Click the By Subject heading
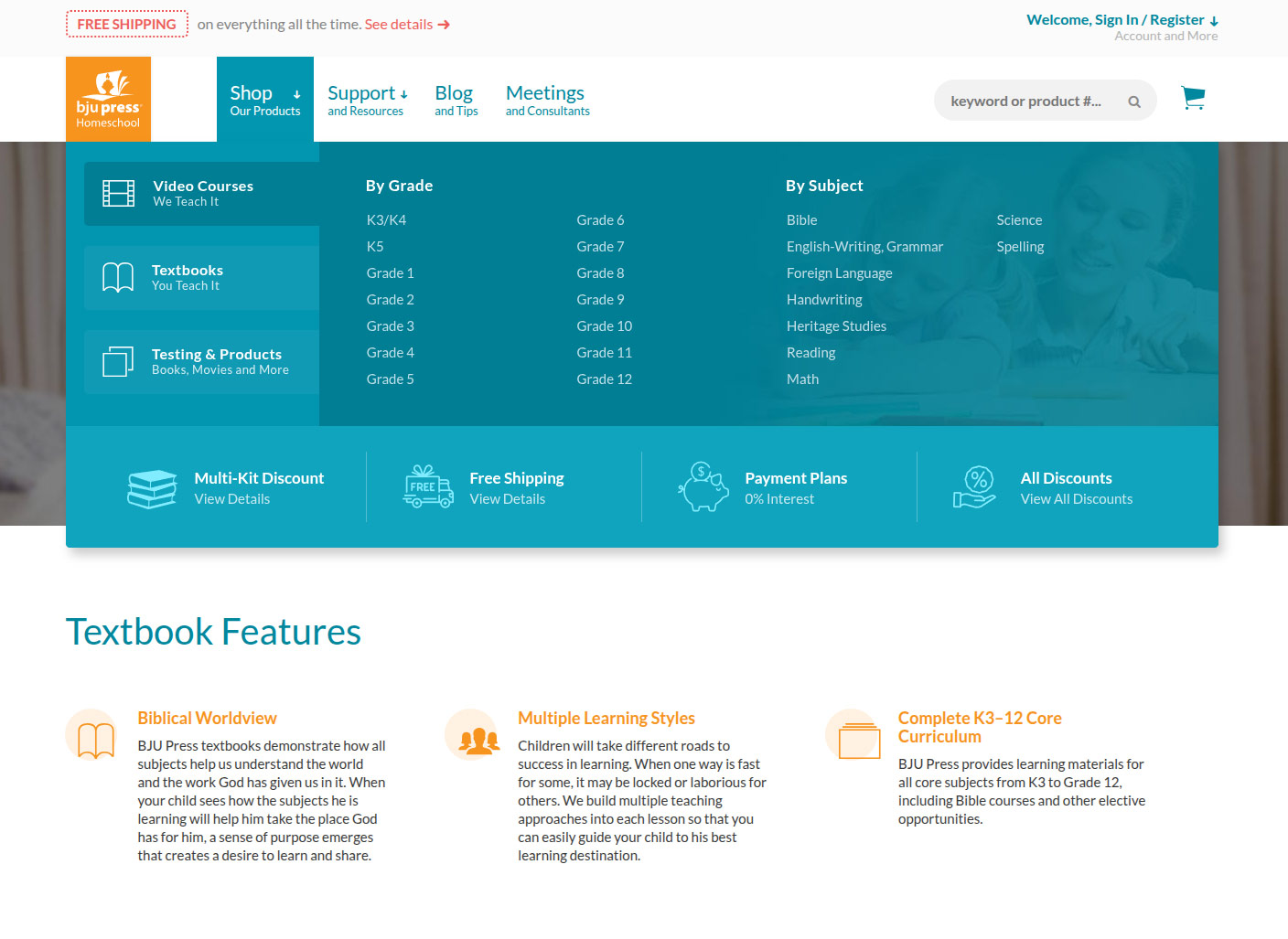The width and height of the screenshot is (1288, 939). (x=824, y=186)
